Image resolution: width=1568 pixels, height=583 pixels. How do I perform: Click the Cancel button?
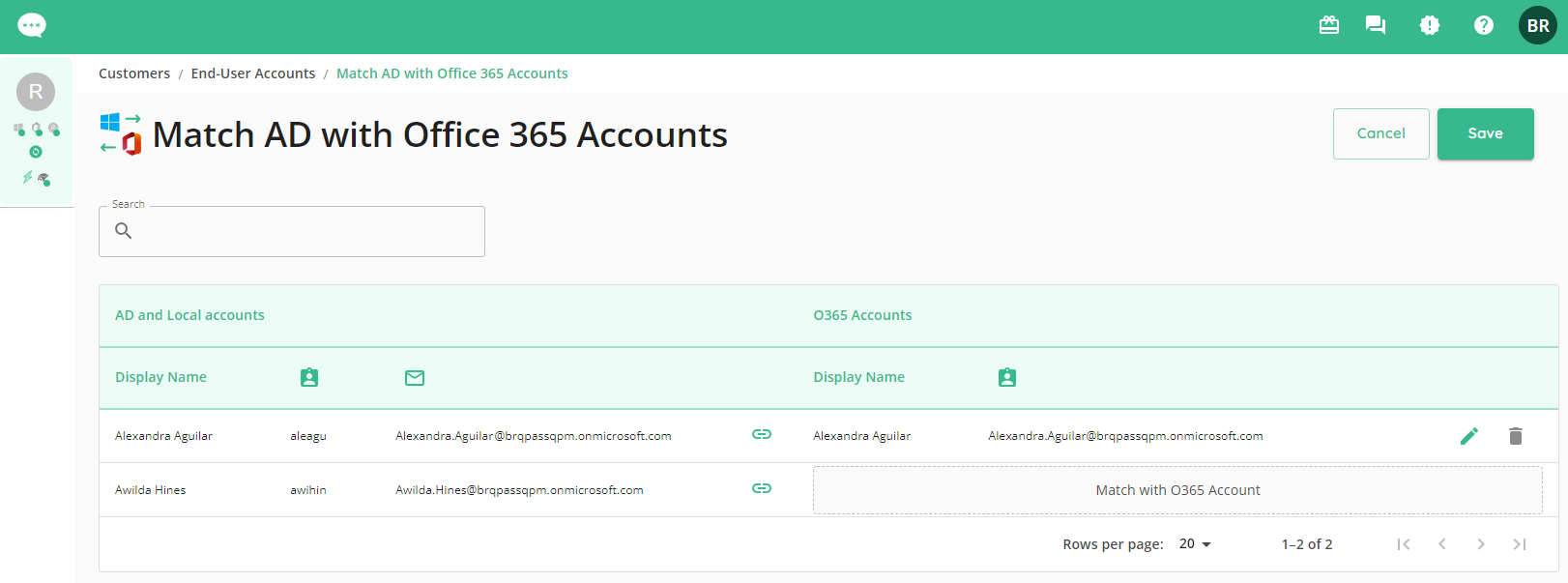(x=1381, y=133)
